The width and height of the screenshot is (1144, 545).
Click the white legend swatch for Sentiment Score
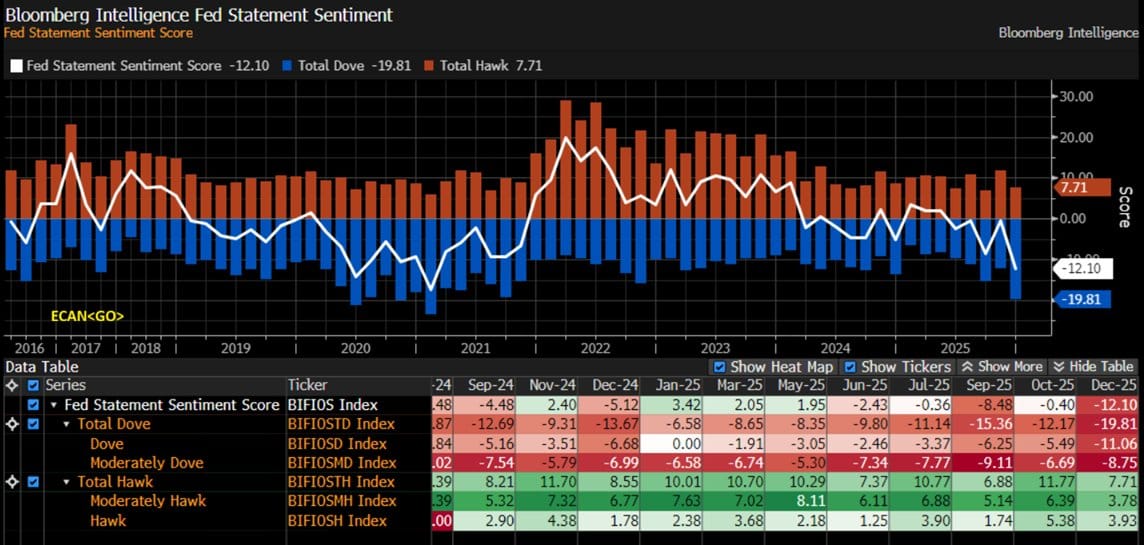point(16,66)
